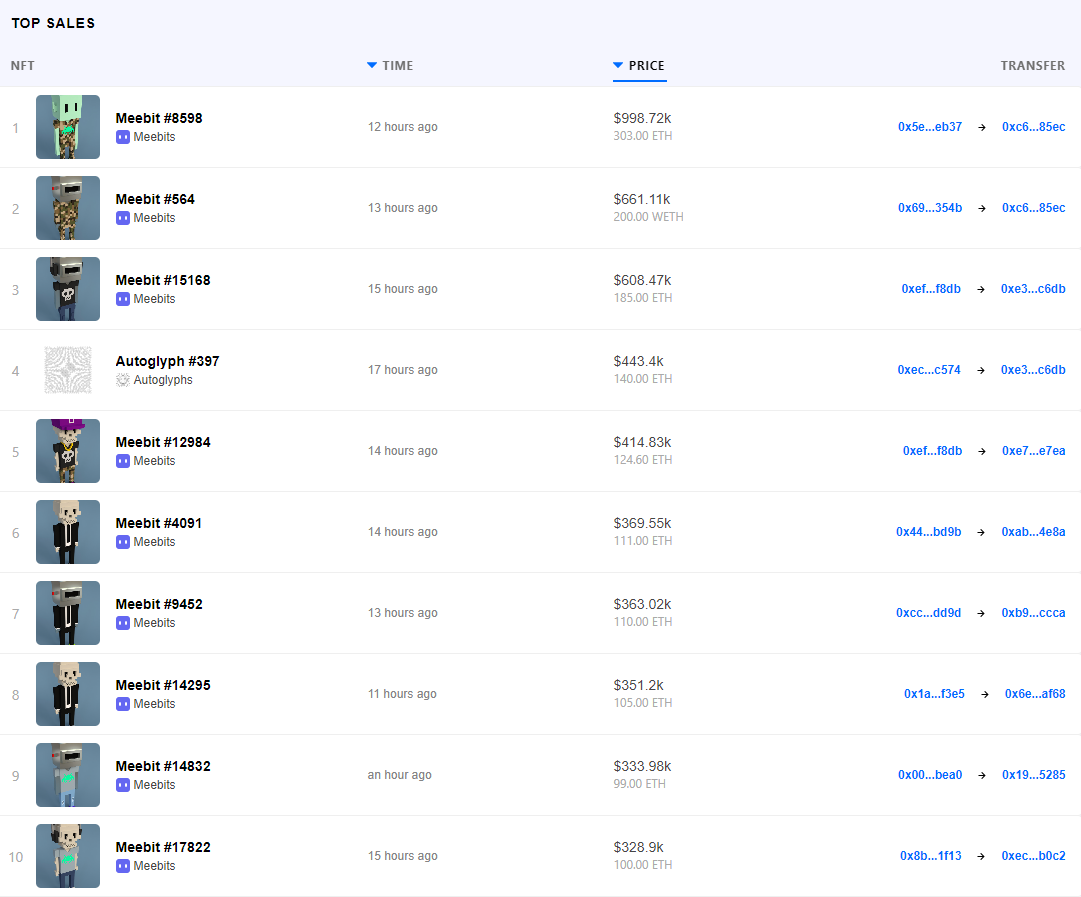This screenshot has width=1081, height=897.
Task: Click Meebits collection icon under Meebit #14832
Action: click(123, 785)
